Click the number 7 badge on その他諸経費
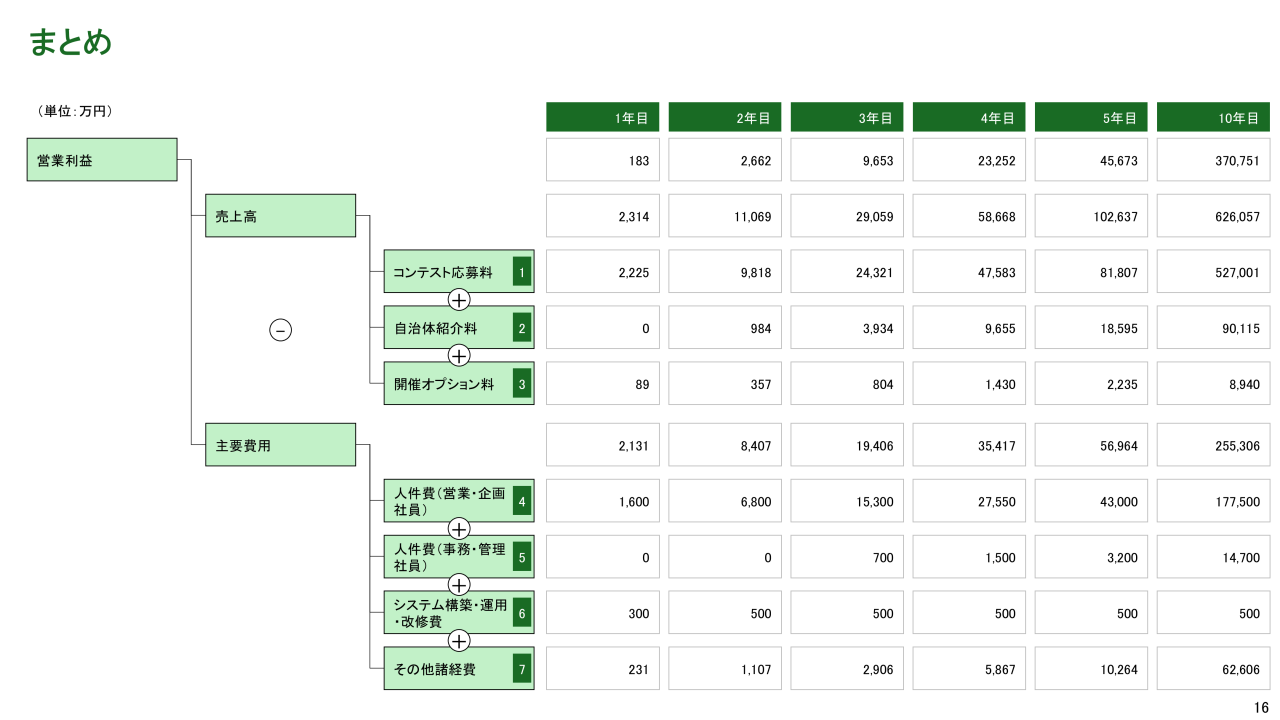 (521, 669)
